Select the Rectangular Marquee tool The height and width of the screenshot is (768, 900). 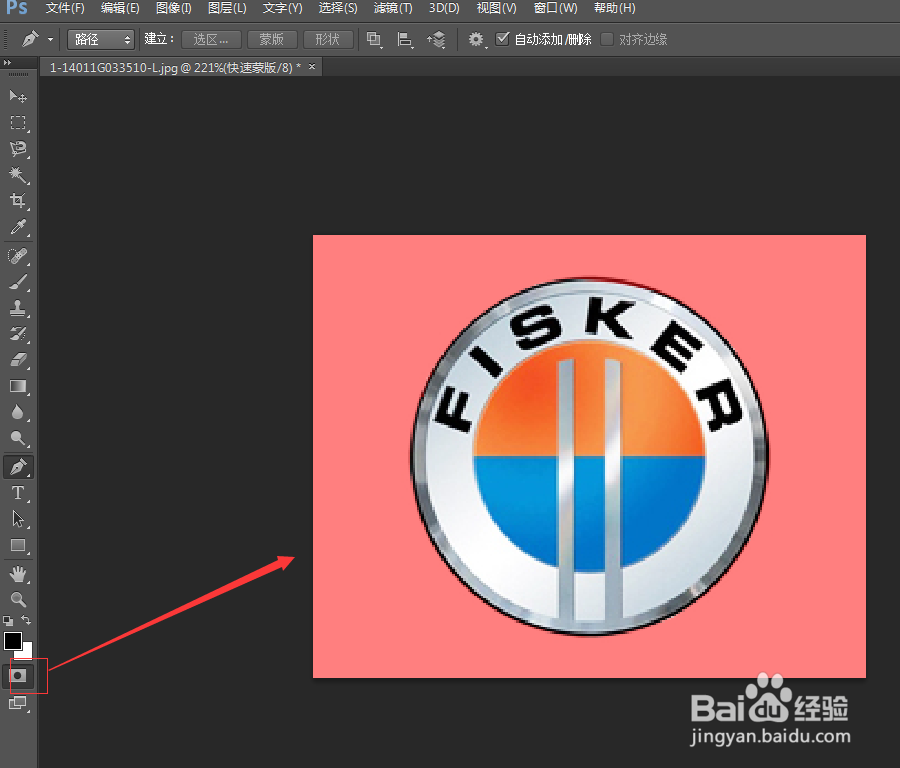point(18,122)
